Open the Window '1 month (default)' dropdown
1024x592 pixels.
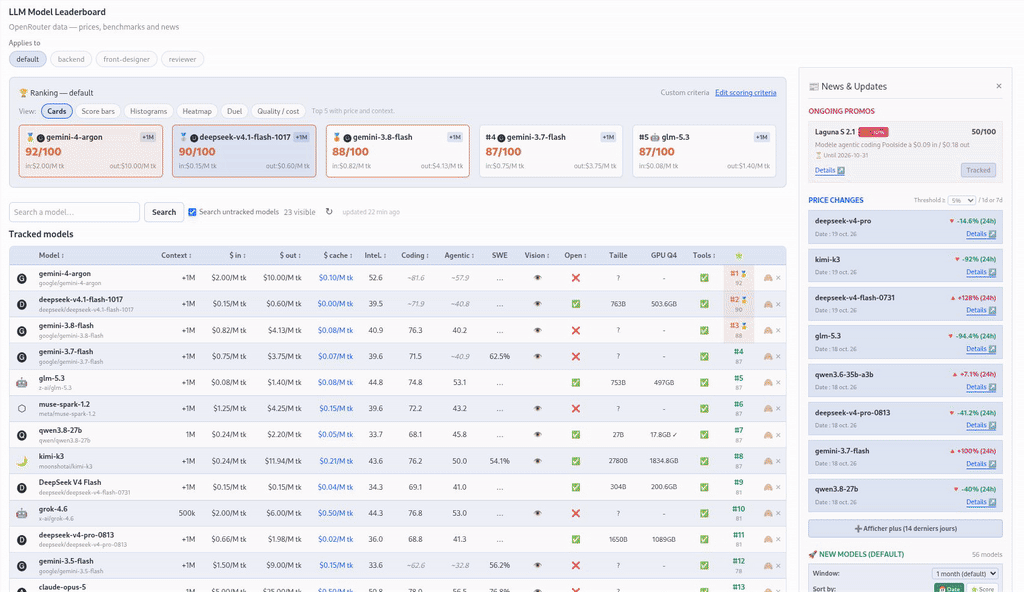[x=965, y=574]
